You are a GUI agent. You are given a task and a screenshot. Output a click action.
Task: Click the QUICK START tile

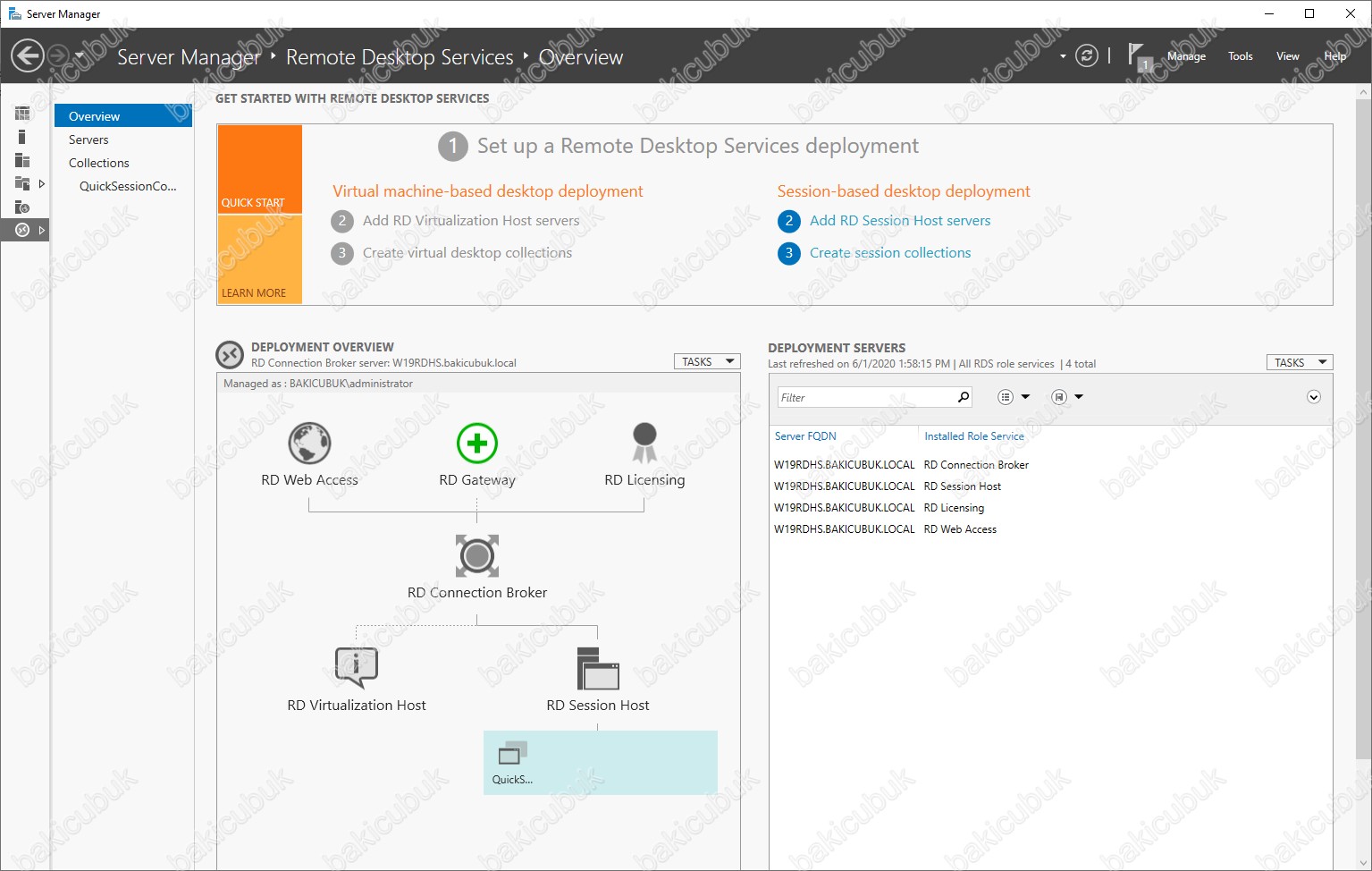pos(259,169)
